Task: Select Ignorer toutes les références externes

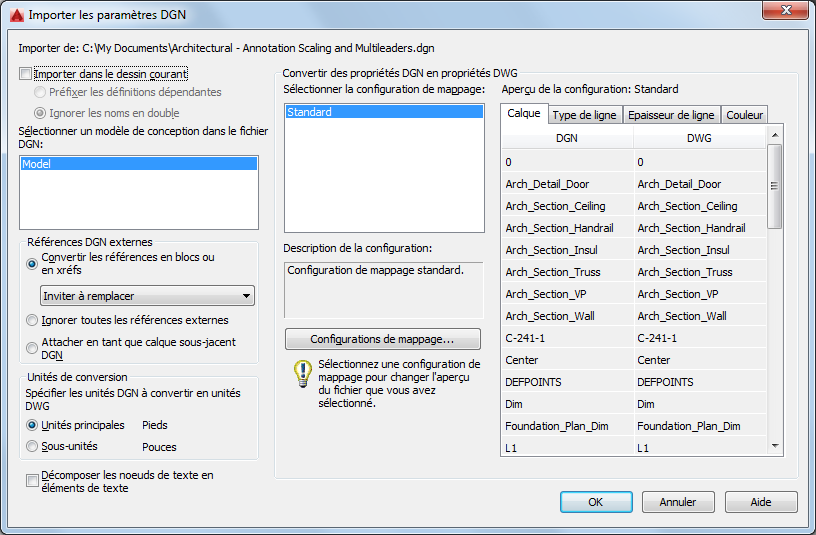Action: (33, 320)
